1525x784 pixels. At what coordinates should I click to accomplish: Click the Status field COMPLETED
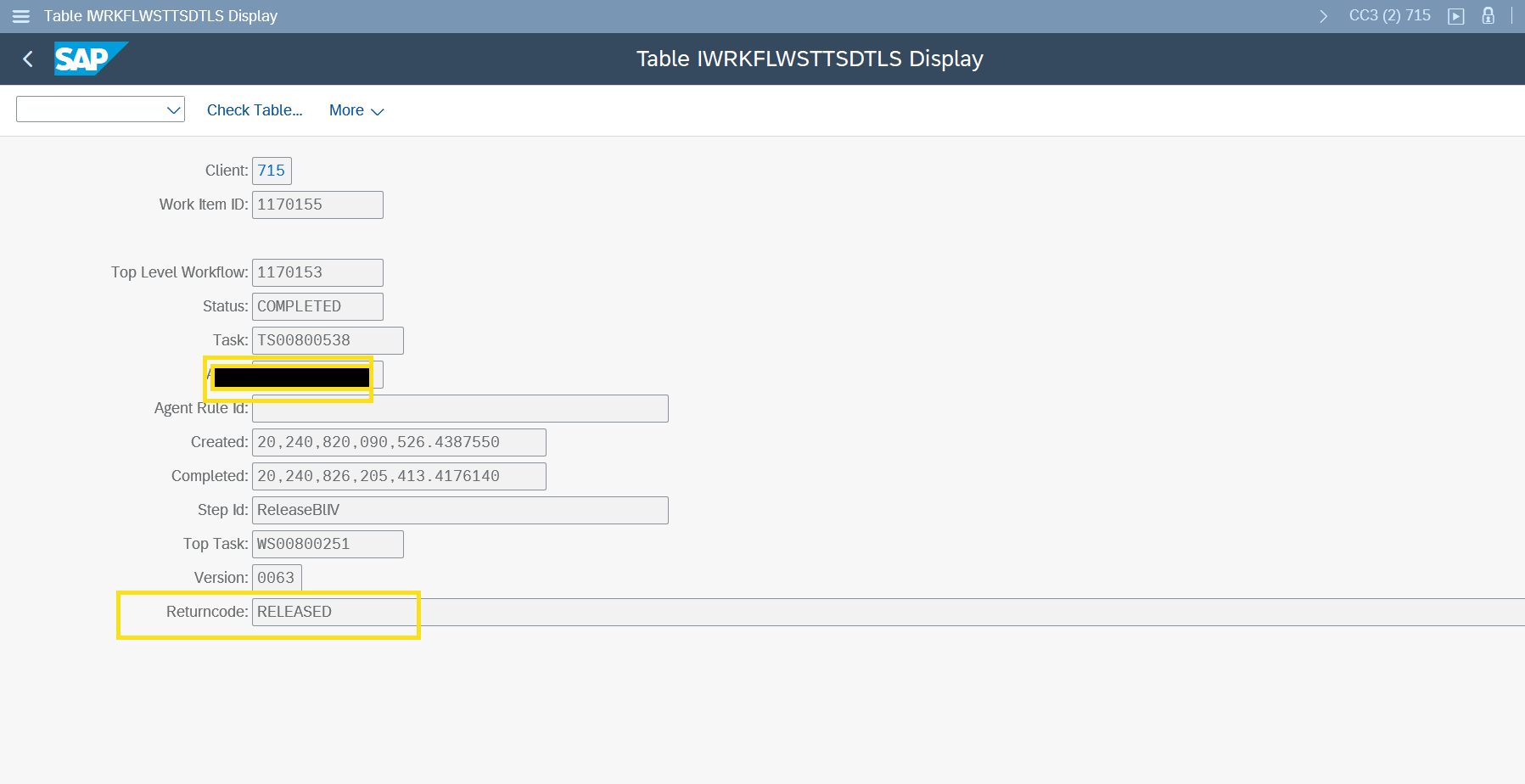click(x=317, y=306)
